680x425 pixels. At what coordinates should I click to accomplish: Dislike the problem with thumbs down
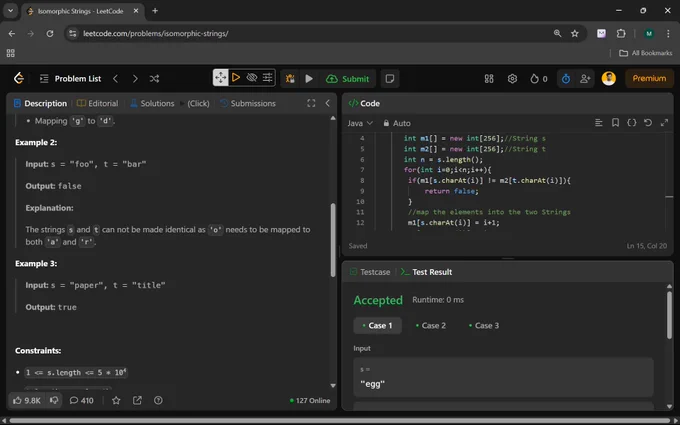[54, 400]
